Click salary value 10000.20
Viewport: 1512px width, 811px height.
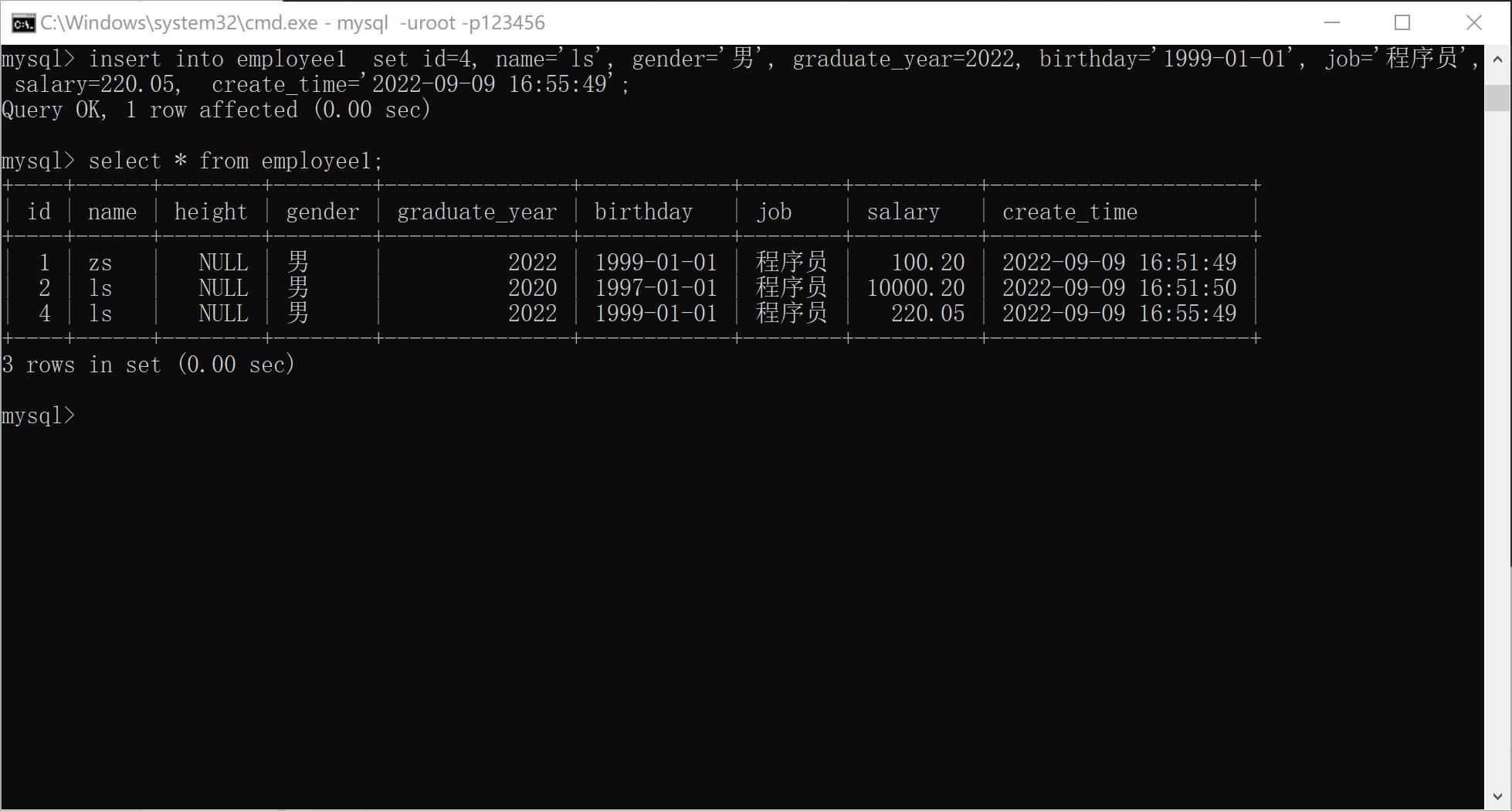pyautogui.click(x=916, y=288)
